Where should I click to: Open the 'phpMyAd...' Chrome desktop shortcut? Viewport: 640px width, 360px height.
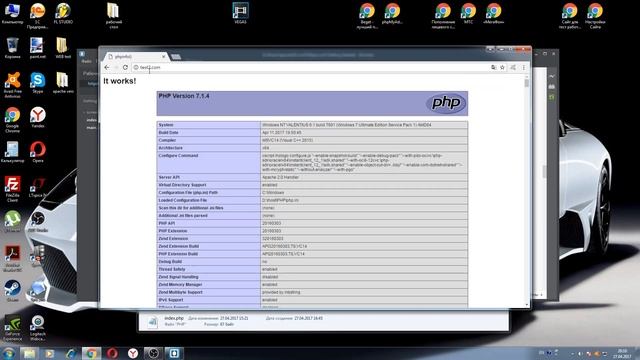(392, 13)
